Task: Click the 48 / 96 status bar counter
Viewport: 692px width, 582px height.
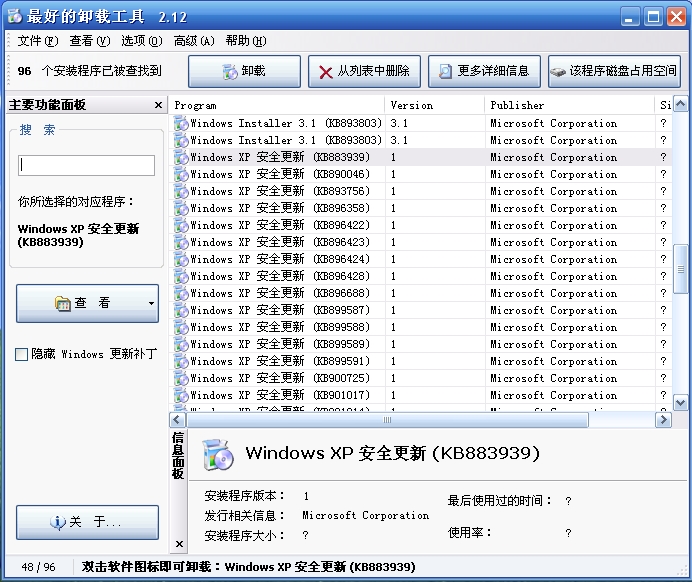Action: [38, 567]
